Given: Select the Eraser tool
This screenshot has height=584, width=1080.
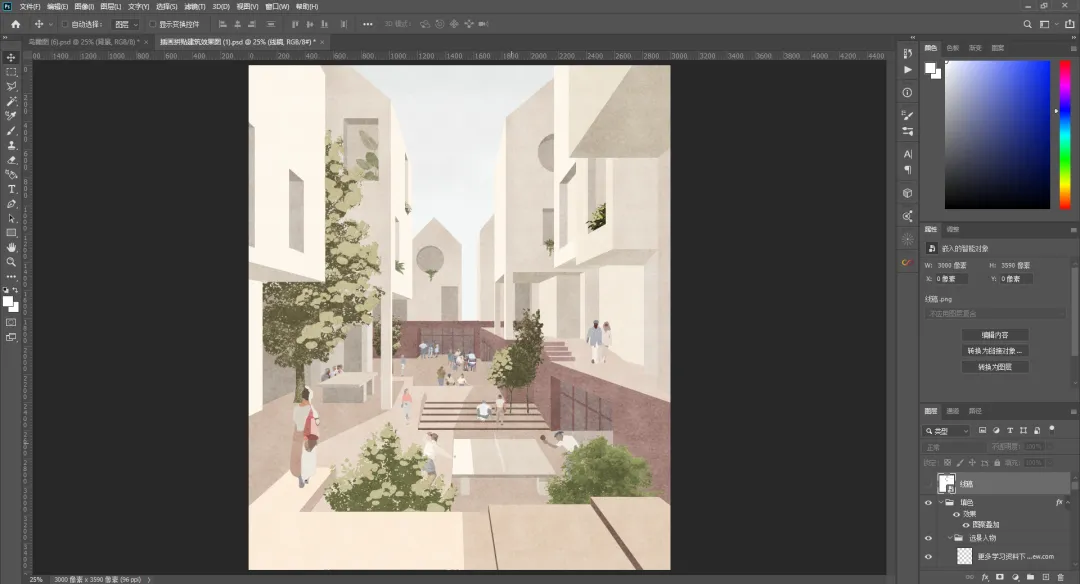Looking at the screenshot, I should click(11, 160).
